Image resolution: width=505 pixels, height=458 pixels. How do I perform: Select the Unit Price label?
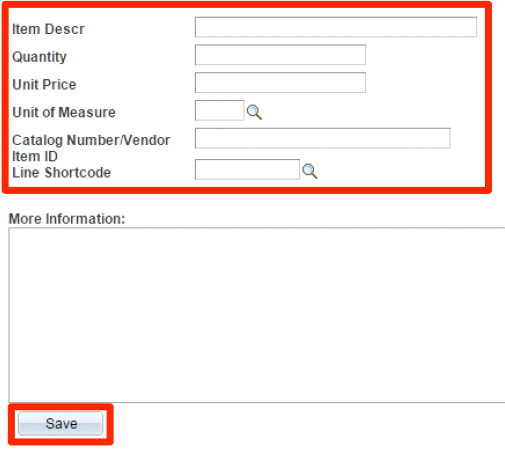pyautogui.click(x=44, y=85)
